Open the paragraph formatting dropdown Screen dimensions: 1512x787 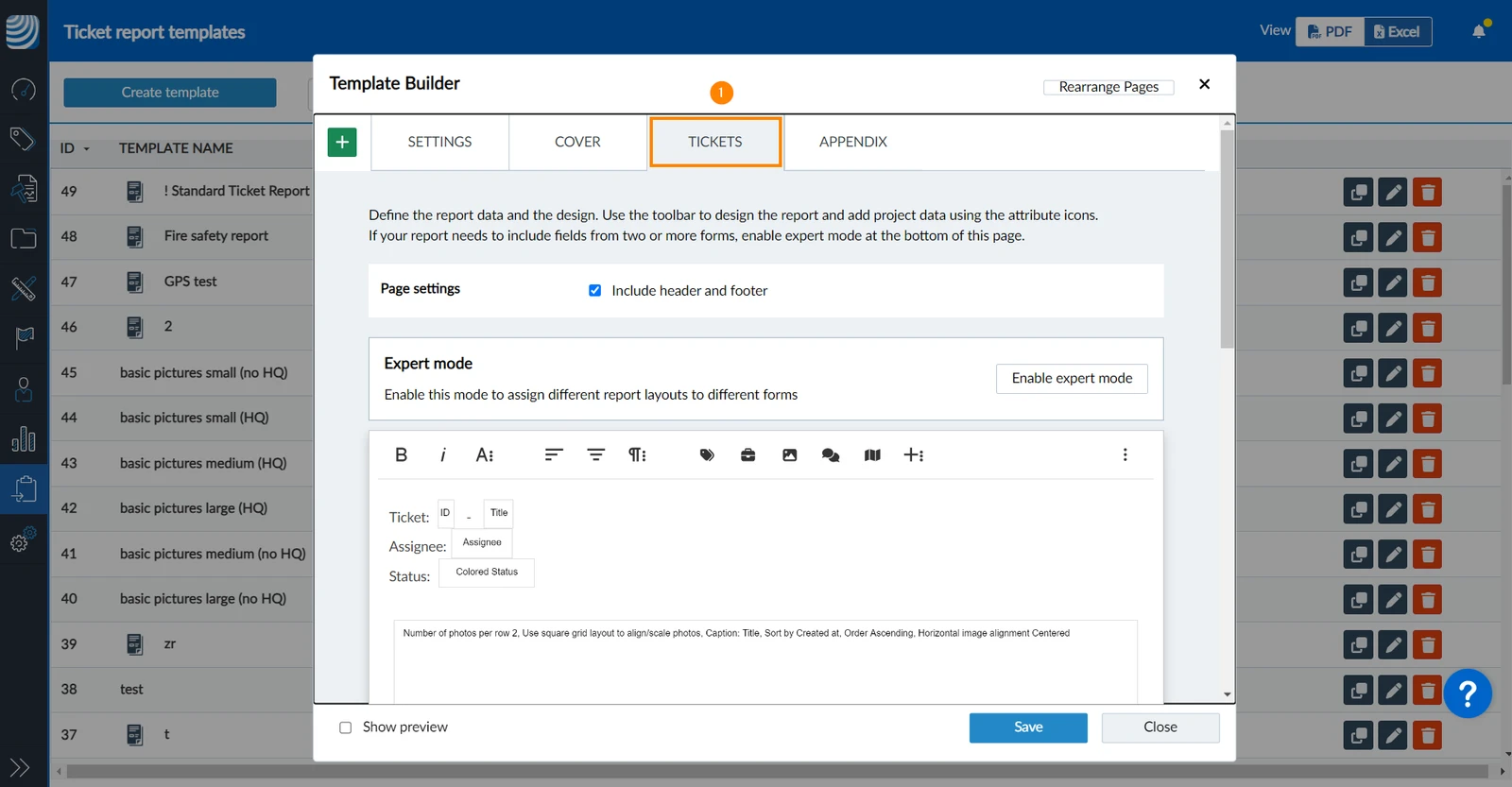pos(637,454)
